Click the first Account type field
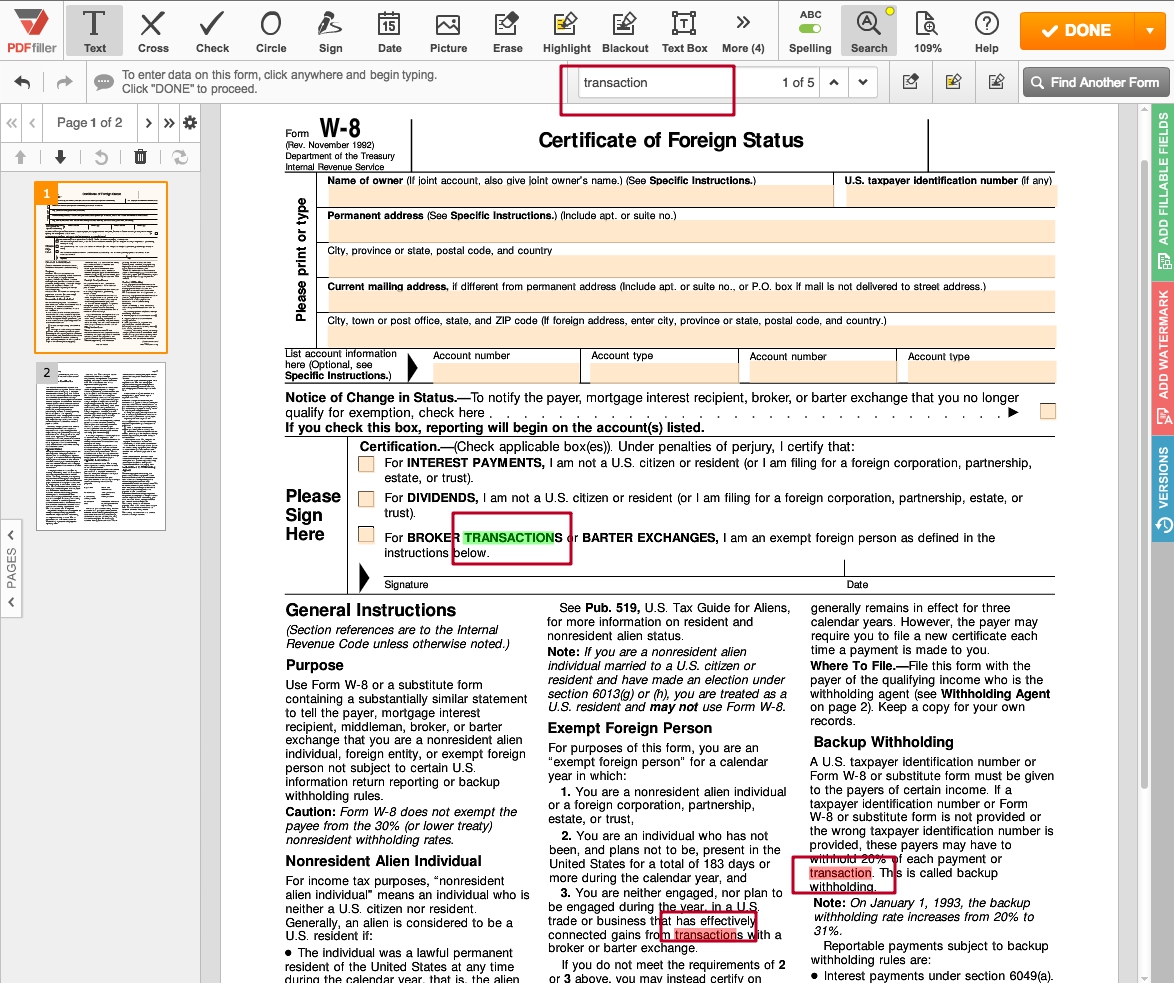Viewport: 1174px width, 983px height. click(x=664, y=373)
